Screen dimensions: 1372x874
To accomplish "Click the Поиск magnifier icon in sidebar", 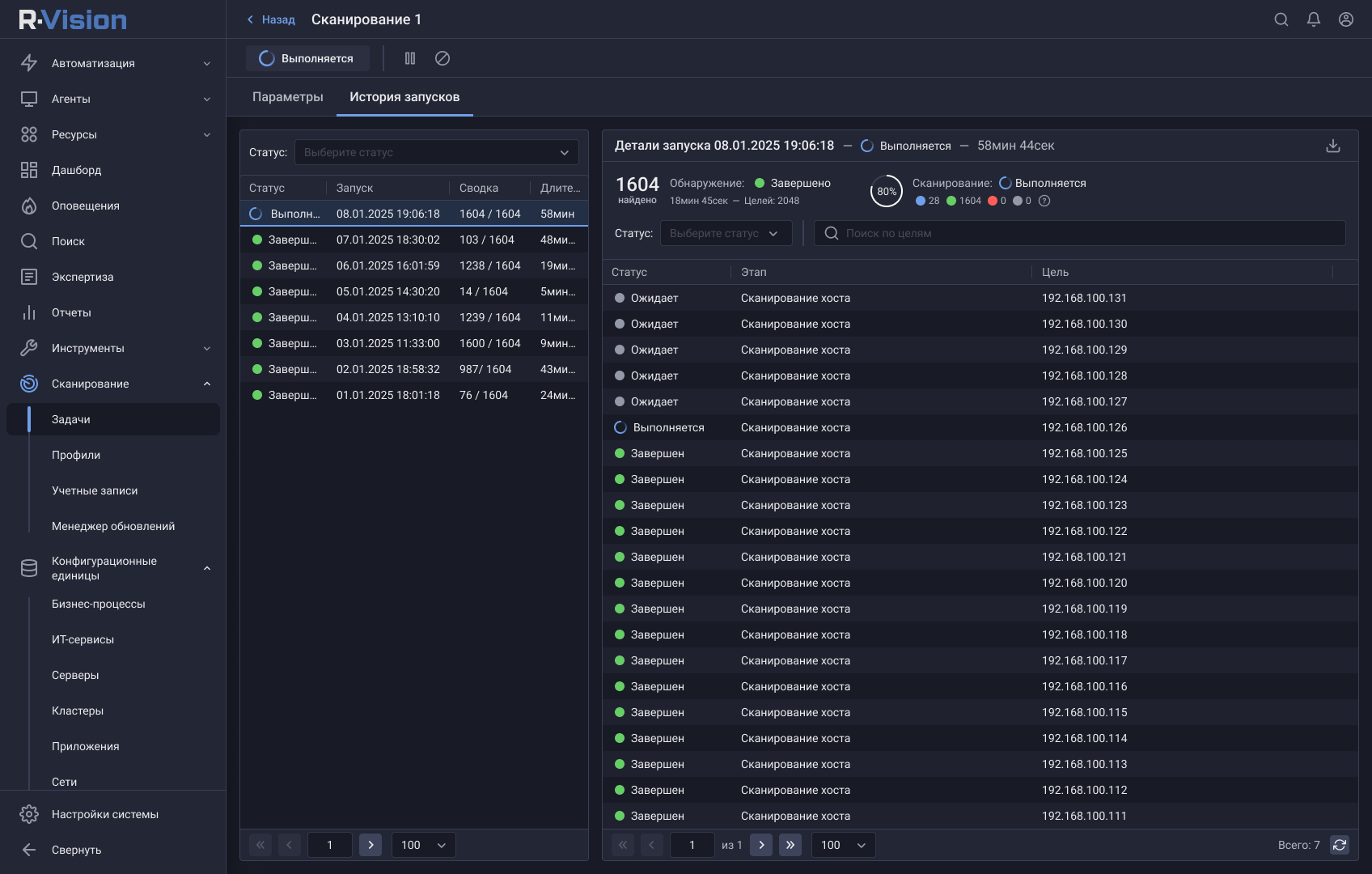I will pyautogui.click(x=29, y=241).
